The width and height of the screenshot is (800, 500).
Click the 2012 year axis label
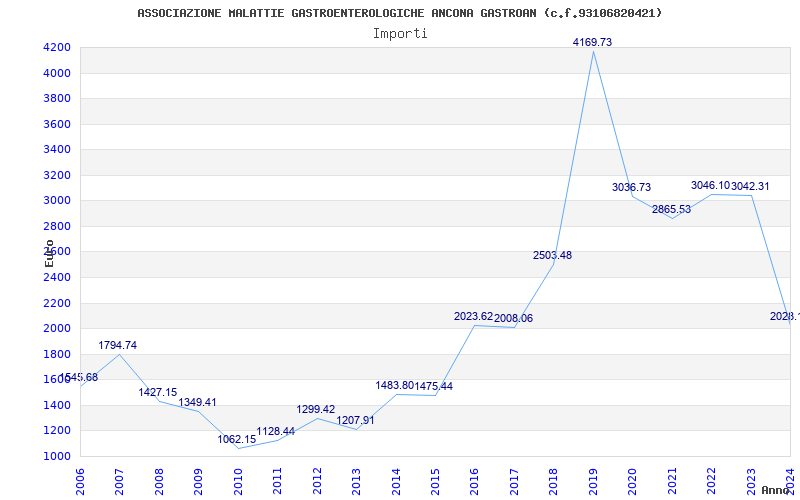pos(317,482)
